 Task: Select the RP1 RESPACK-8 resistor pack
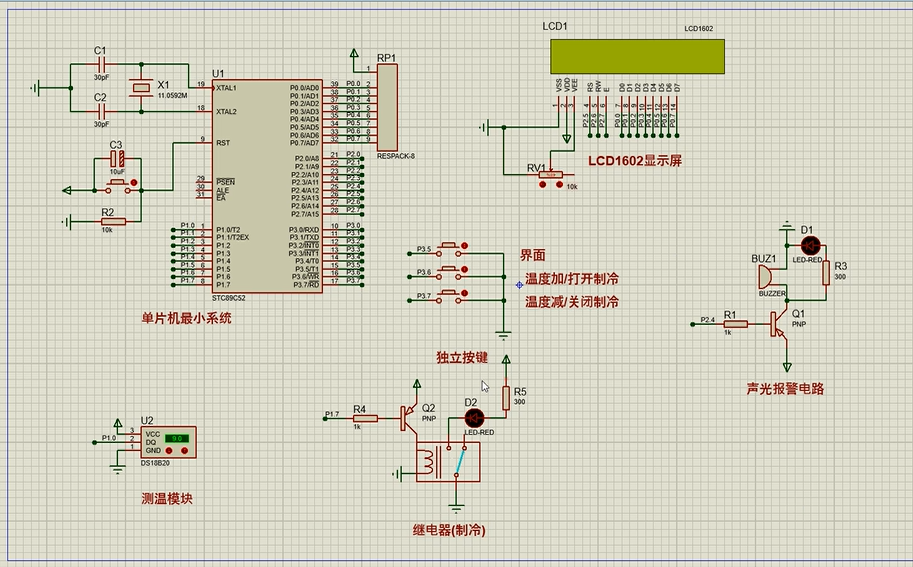tap(386, 107)
